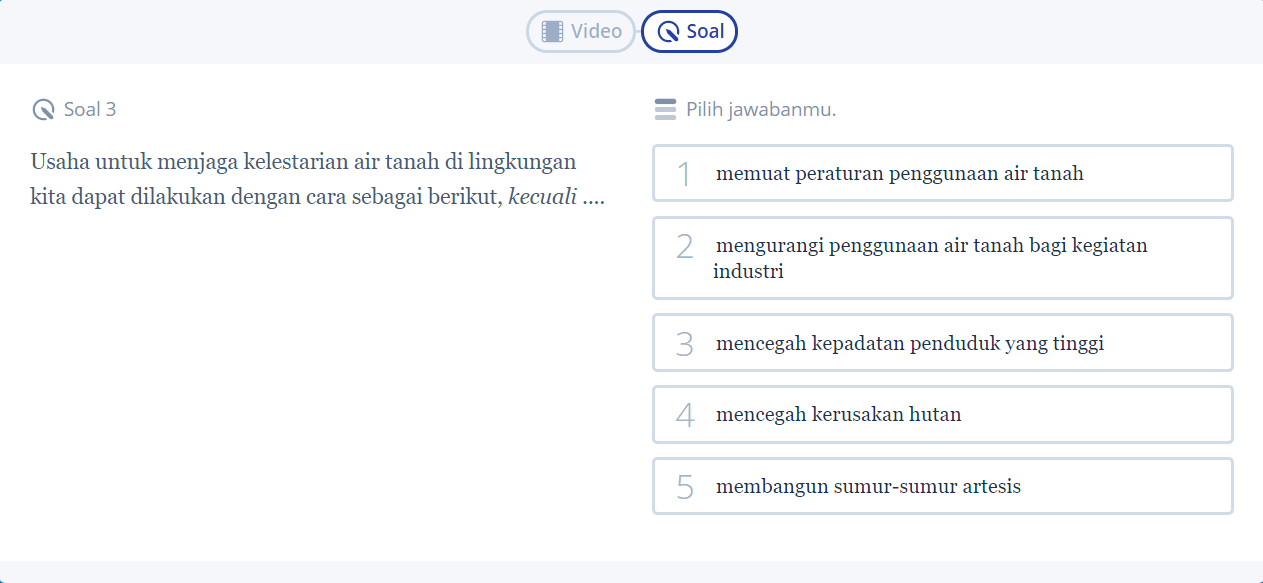Image resolution: width=1263 pixels, height=583 pixels.
Task: Click the 'Soal 3' heading label
Action: 90,110
